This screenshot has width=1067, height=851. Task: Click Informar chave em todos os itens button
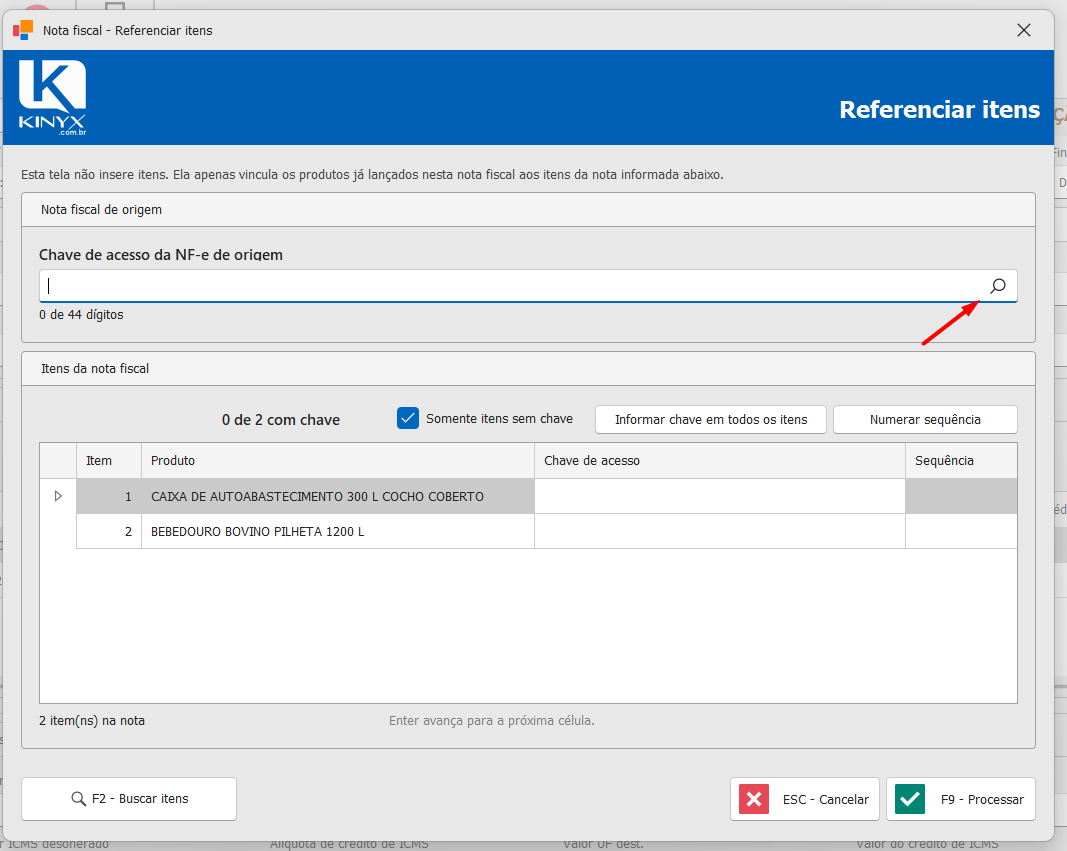coord(710,420)
